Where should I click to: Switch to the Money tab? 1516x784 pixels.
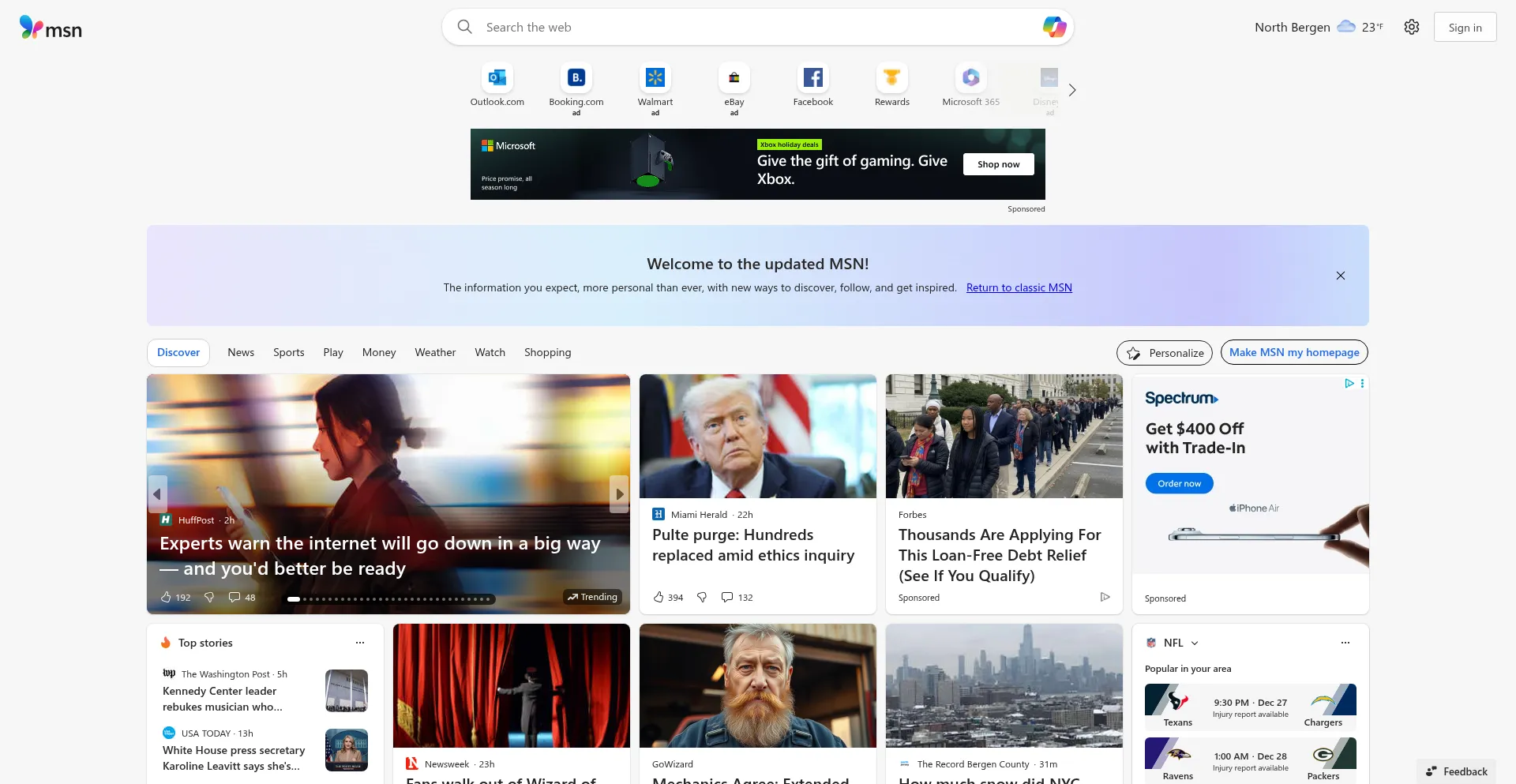(378, 352)
